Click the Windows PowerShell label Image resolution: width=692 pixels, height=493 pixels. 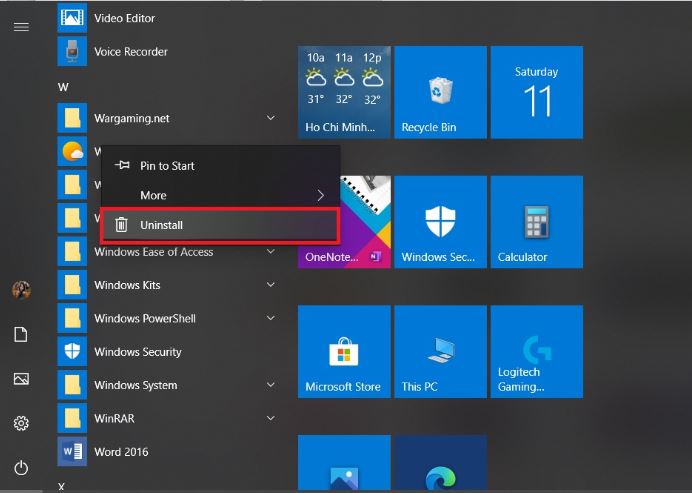coord(145,319)
